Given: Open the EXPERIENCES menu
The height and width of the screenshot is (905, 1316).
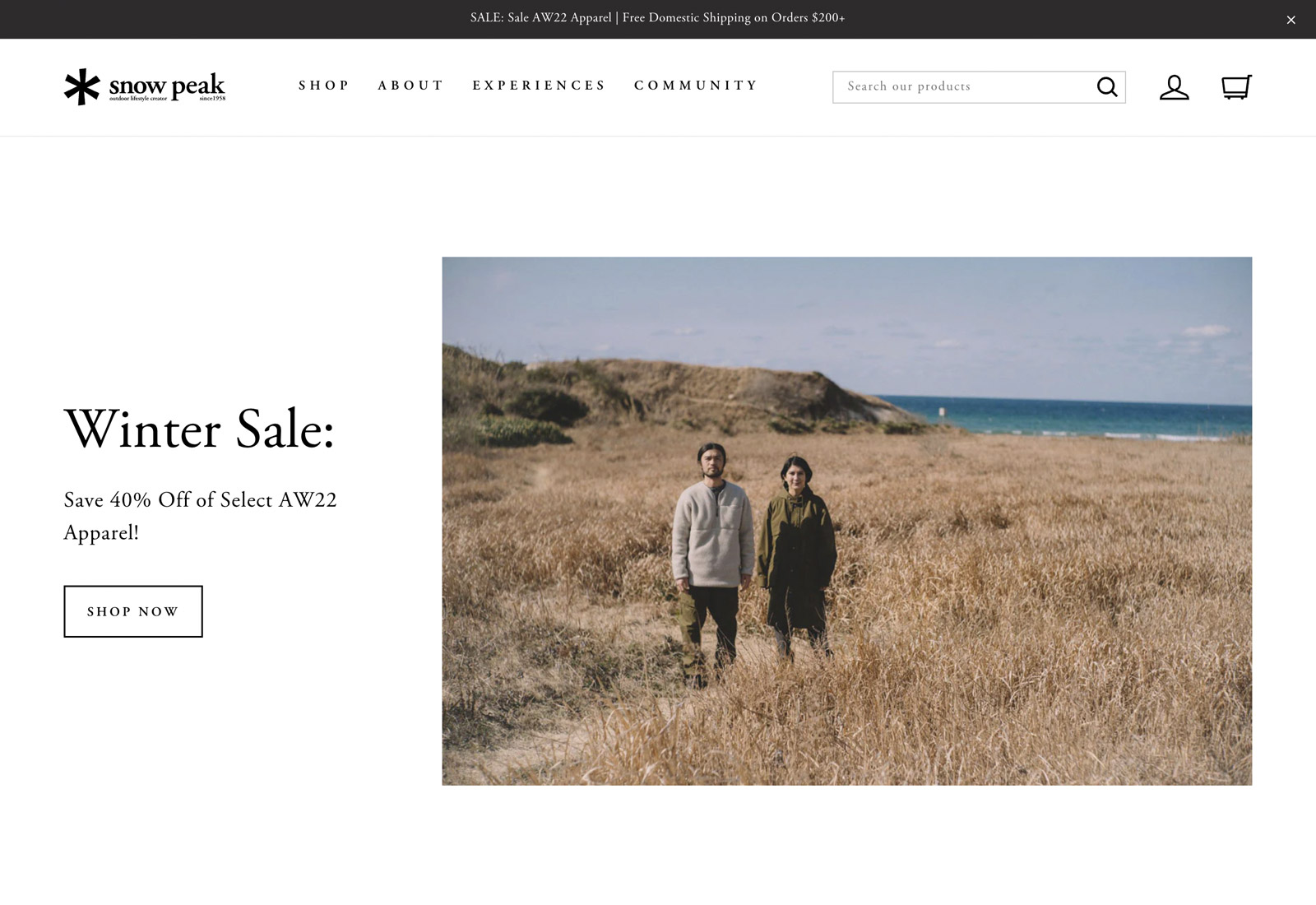Looking at the screenshot, I should click(x=539, y=86).
